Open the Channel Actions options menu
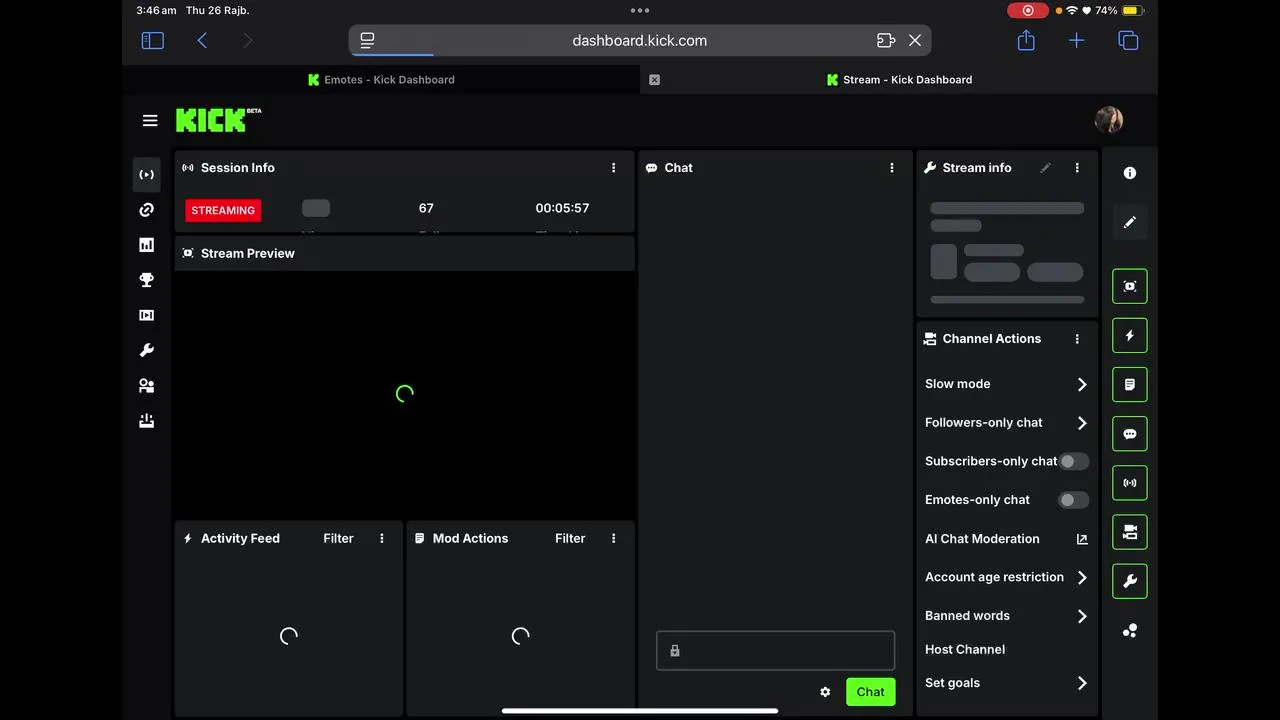1280x720 pixels. tap(1077, 339)
